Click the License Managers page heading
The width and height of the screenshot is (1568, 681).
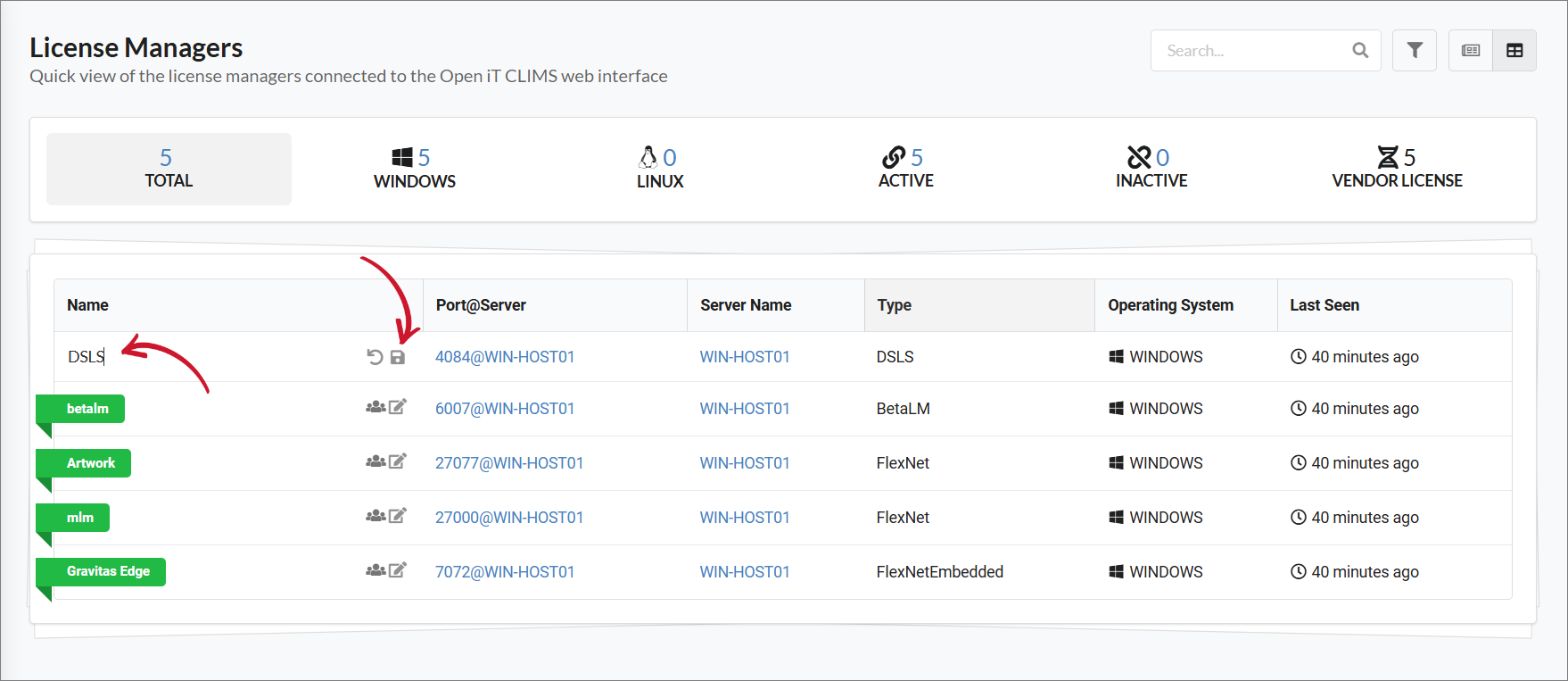(136, 47)
